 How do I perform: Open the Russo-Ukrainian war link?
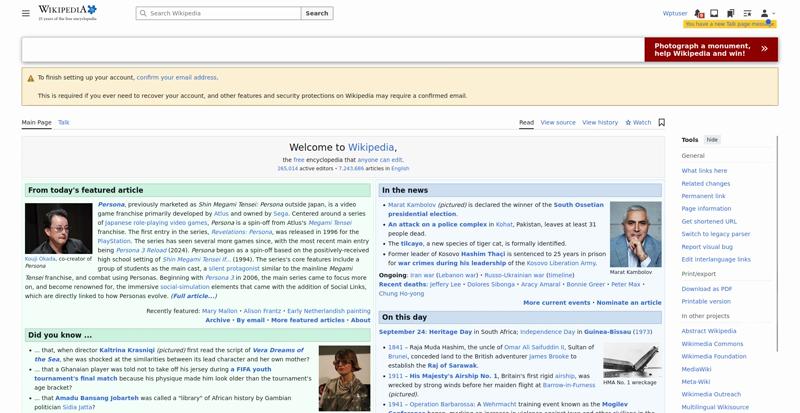[514, 275]
